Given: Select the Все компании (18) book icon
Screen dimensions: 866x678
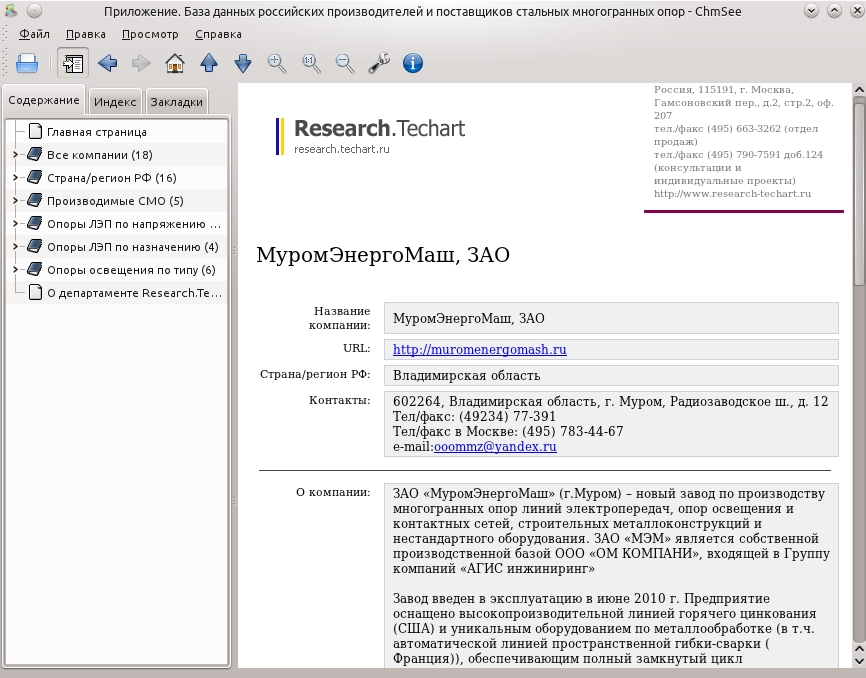Looking at the screenshot, I should (x=34, y=154).
